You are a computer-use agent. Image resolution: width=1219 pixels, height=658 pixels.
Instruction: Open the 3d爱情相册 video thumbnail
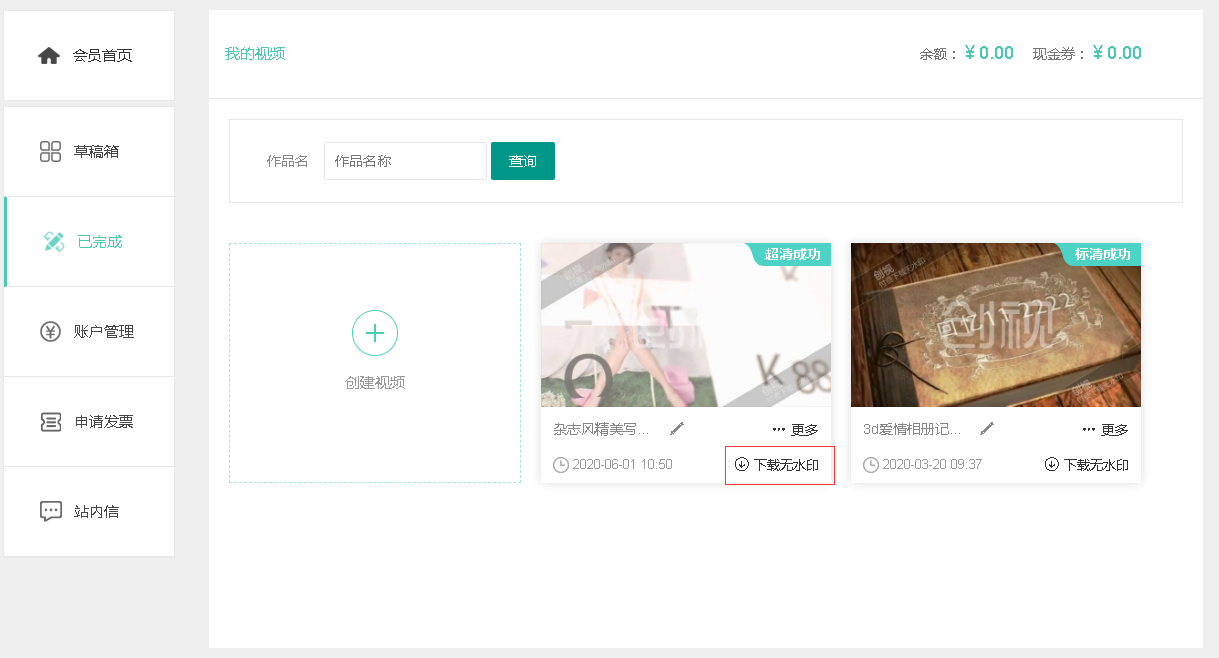point(996,325)
